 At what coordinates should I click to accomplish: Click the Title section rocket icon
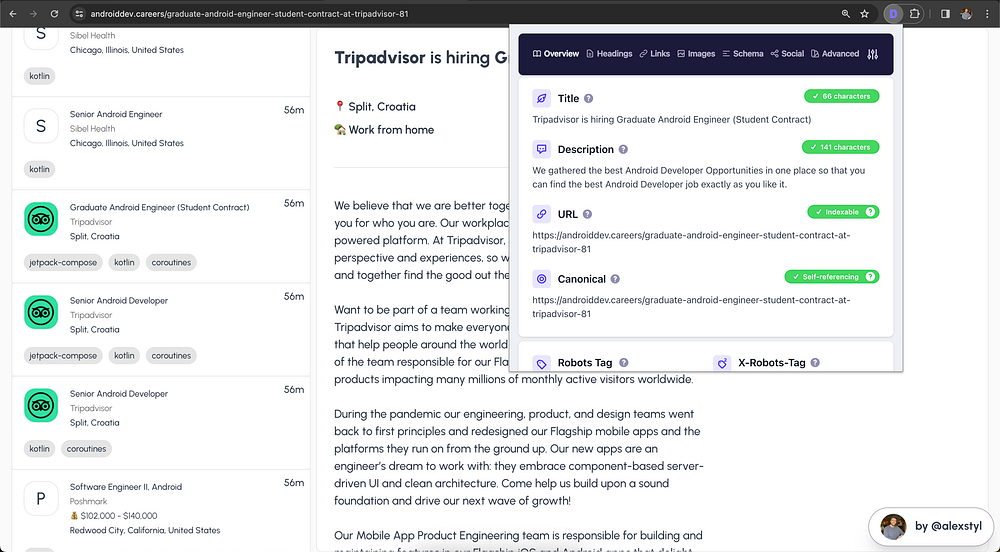(541, 99)
